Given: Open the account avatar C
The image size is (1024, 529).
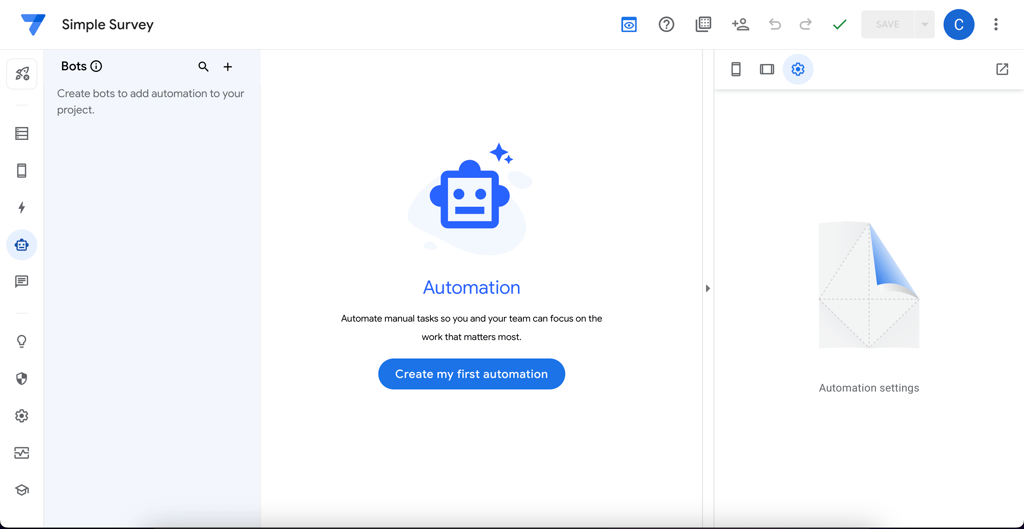Looking at the screenshot, I should pyautogui.click(x=959, y=25).
